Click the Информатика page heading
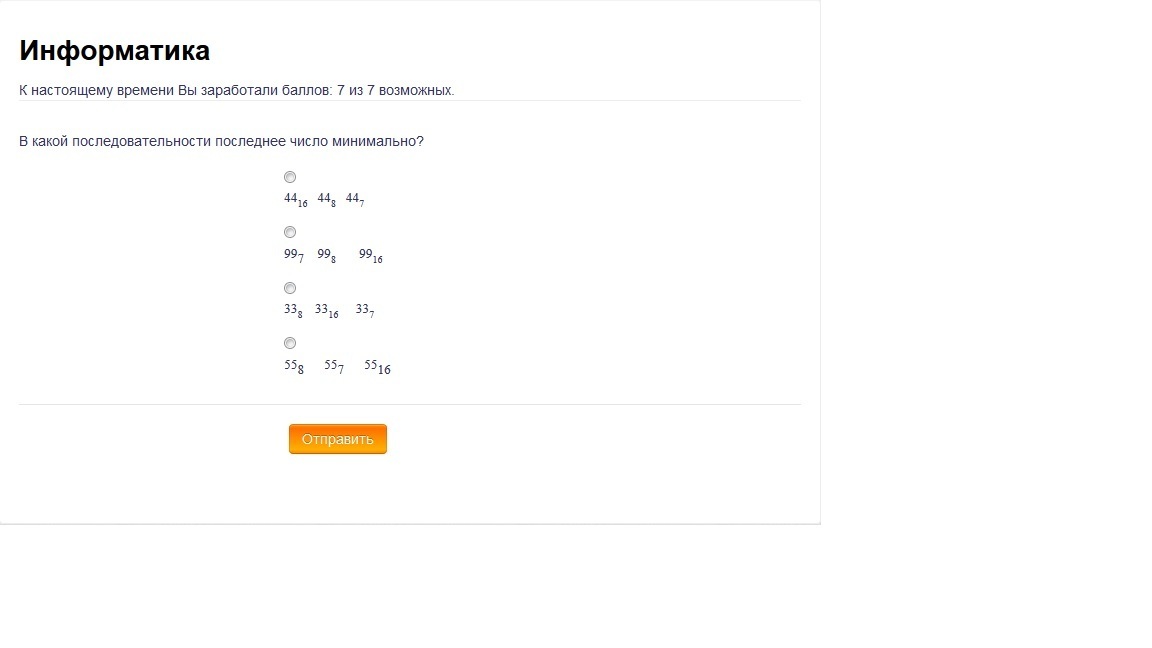 click(115, 51)
